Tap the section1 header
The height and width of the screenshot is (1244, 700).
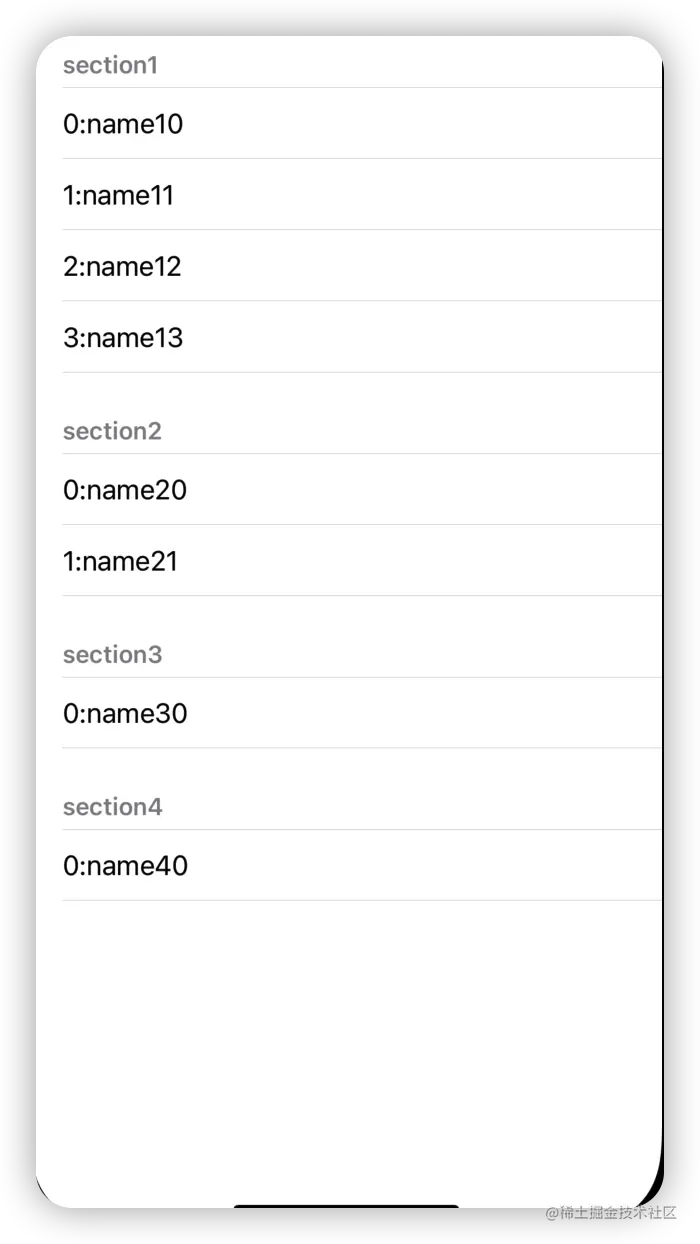[110, 65]
